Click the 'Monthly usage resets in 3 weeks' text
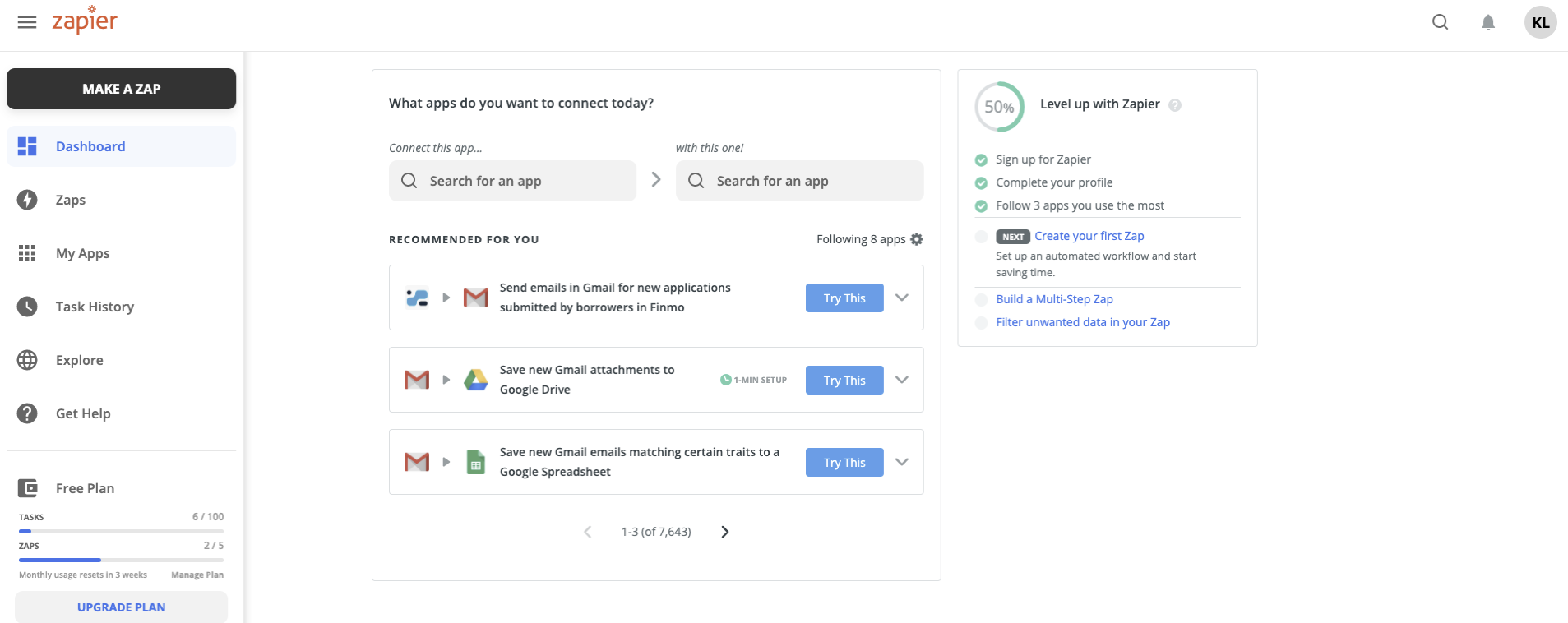The height and width of the screenshot is (623, 1568). (x=83, y=575)
